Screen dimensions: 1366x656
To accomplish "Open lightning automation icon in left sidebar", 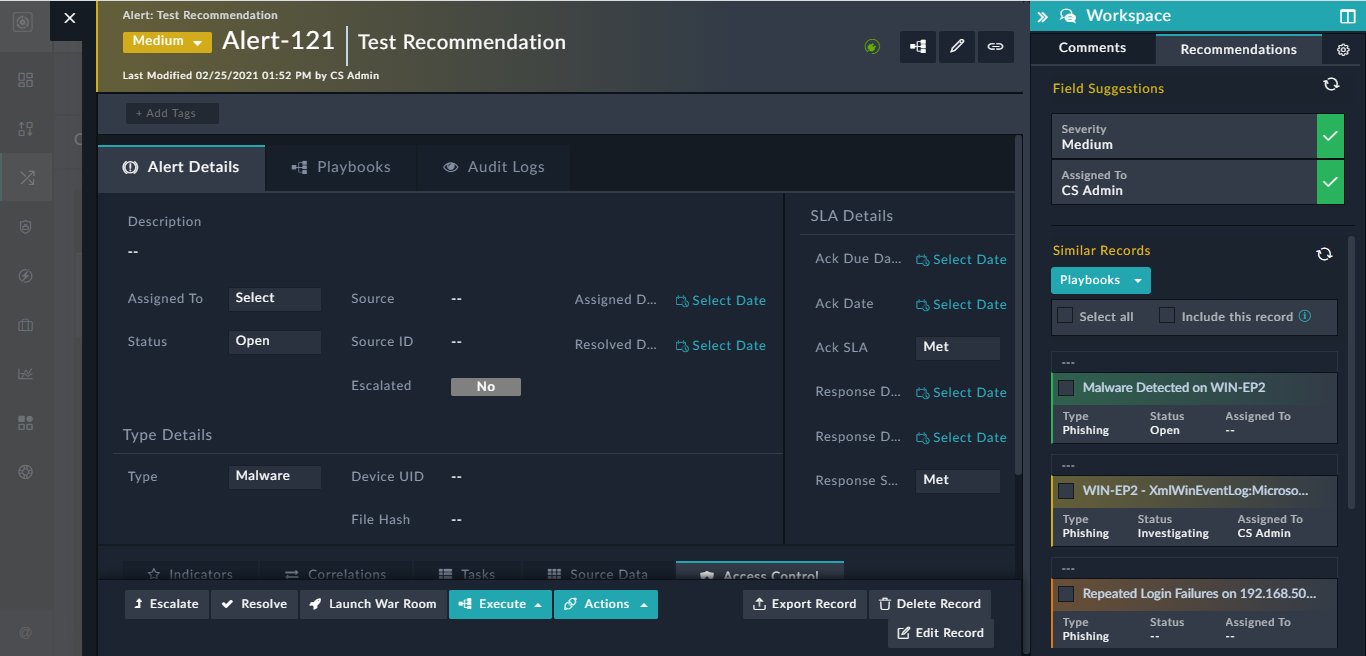I will point(26,276).
